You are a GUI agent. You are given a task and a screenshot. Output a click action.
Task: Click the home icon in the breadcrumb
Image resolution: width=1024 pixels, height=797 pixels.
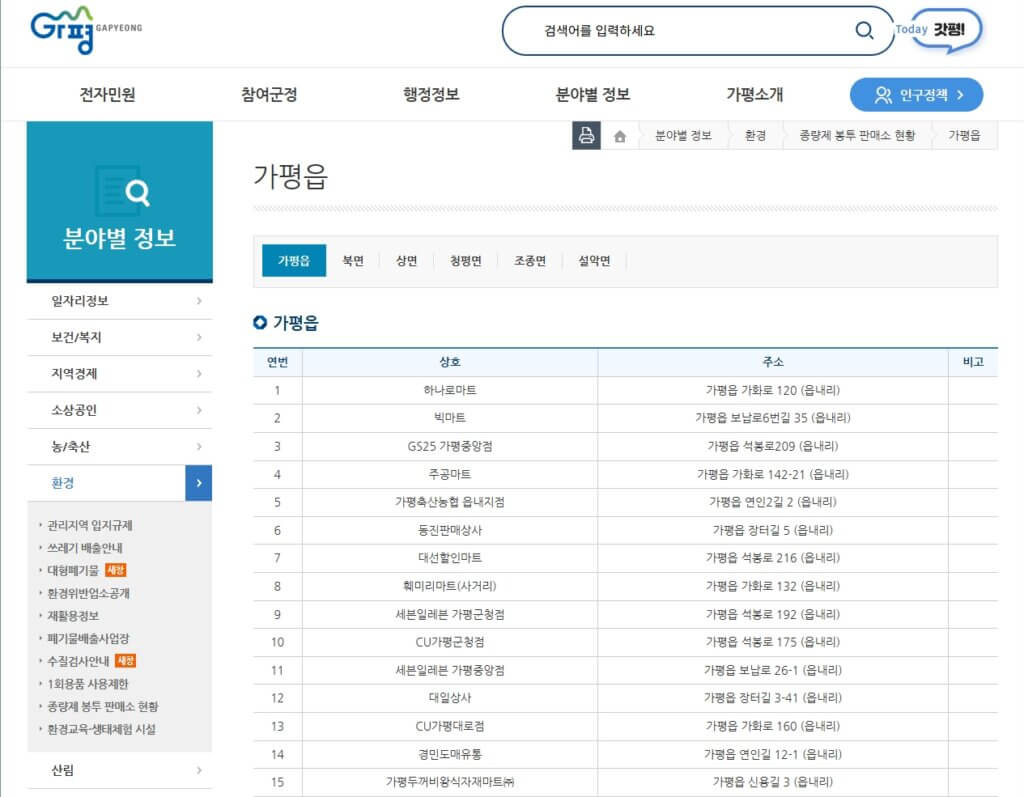(x=621, y=134)
